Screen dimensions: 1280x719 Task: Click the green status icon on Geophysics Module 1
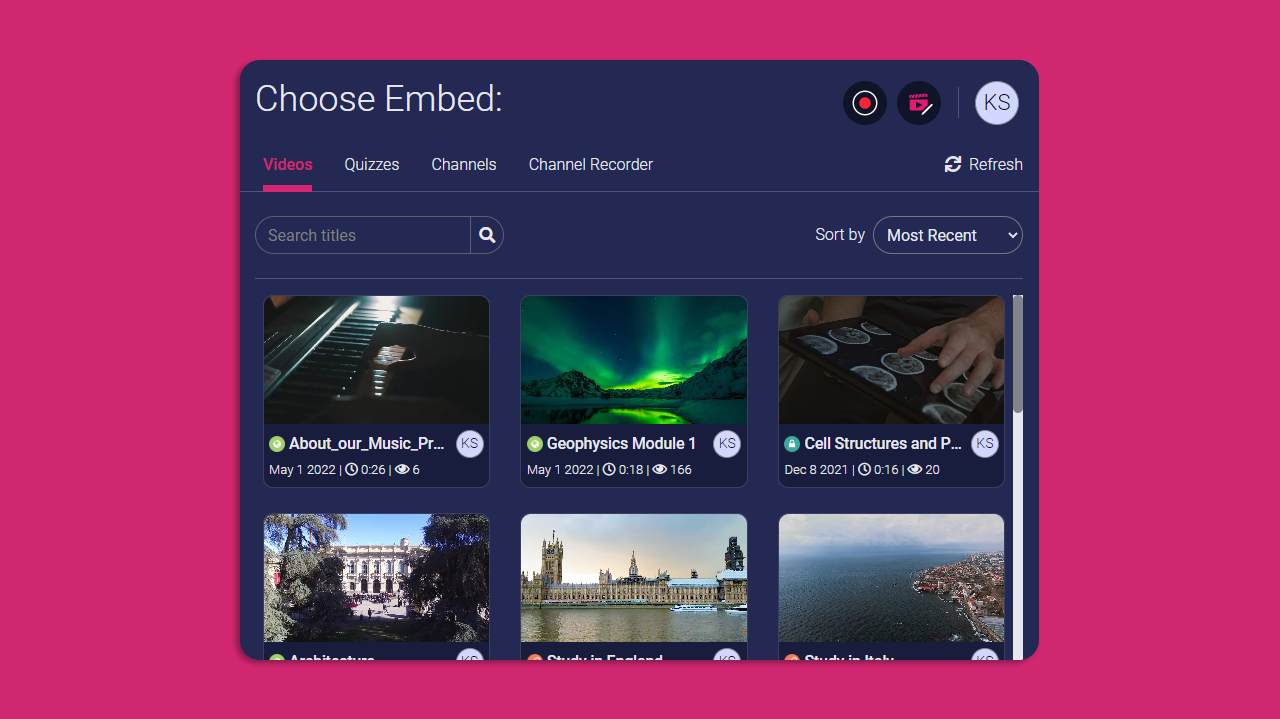pyautogui.click(x=535, y=444)
